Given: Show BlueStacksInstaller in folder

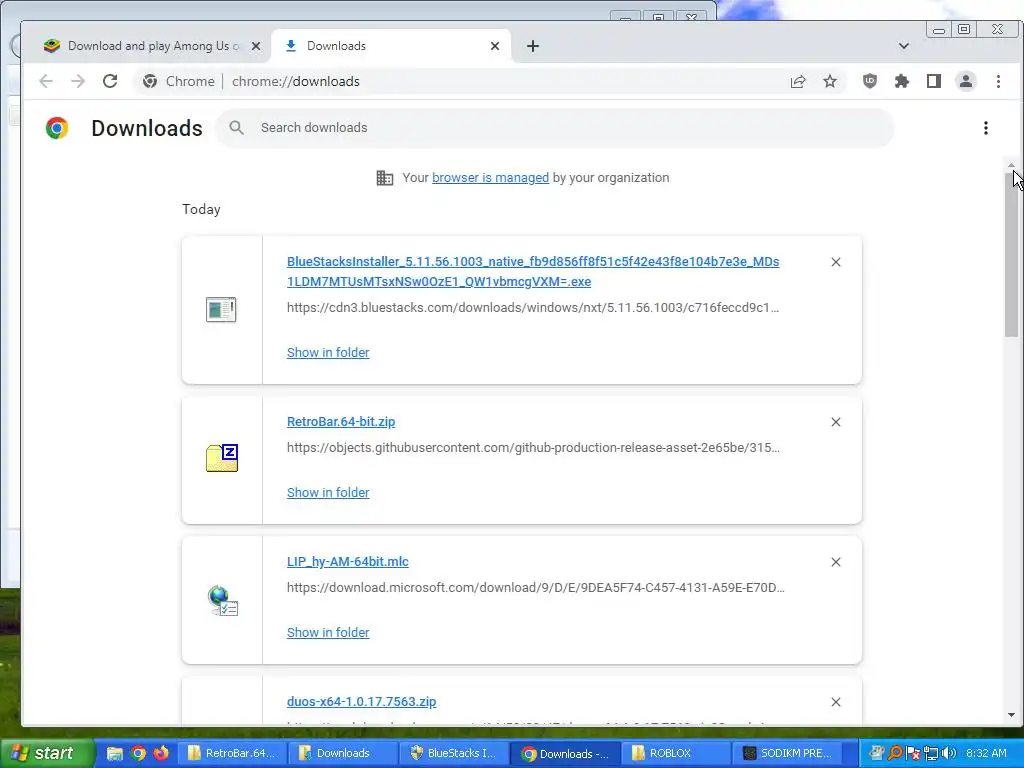Looking at the screenshot, I should [328, 353].
